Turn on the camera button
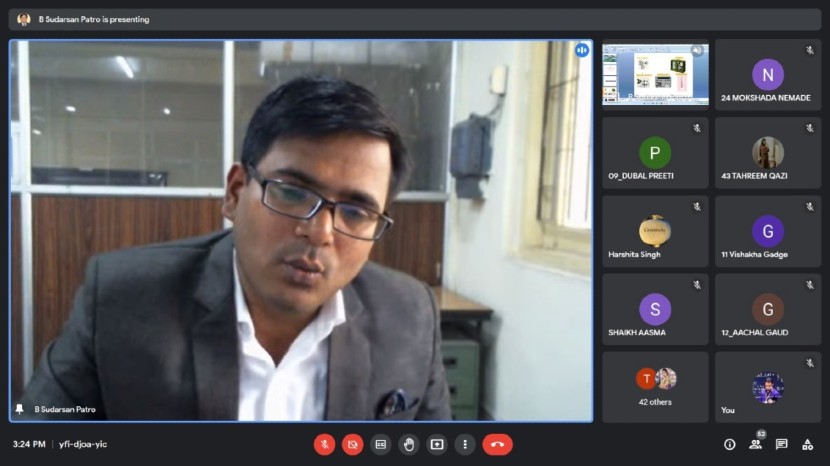The width and height of the screenshot is (830, 466). point(352,444)
